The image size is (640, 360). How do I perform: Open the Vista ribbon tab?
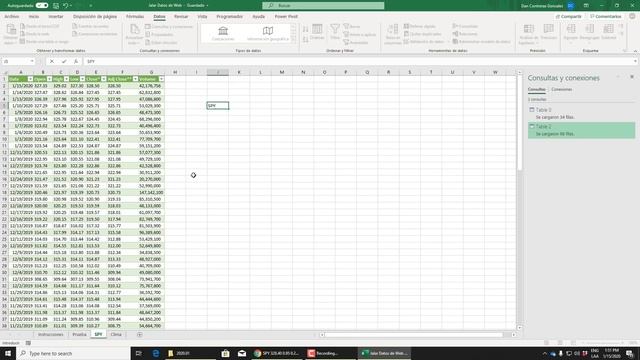(x=202, y=16)
